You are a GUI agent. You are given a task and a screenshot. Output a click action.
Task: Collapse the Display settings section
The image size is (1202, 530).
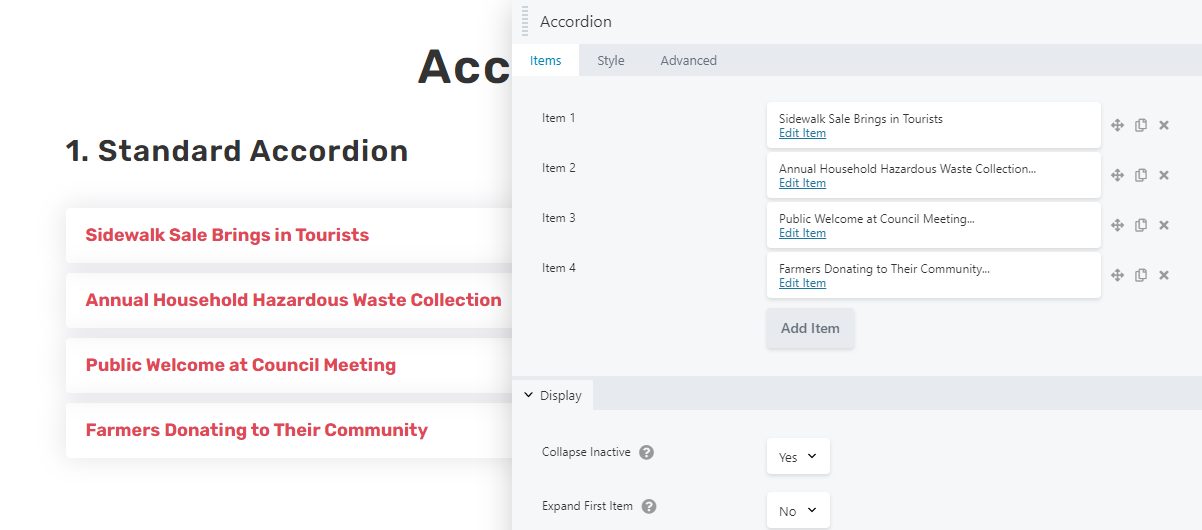[553, 395]
